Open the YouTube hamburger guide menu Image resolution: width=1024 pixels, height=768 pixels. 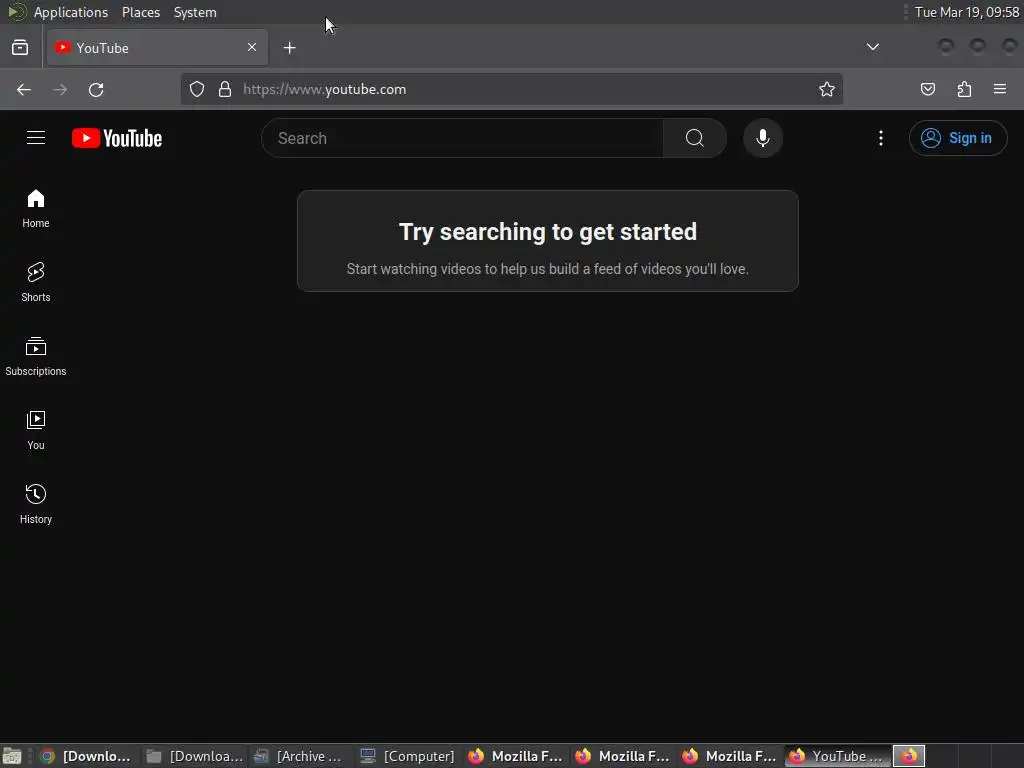(x=36, y=138)
